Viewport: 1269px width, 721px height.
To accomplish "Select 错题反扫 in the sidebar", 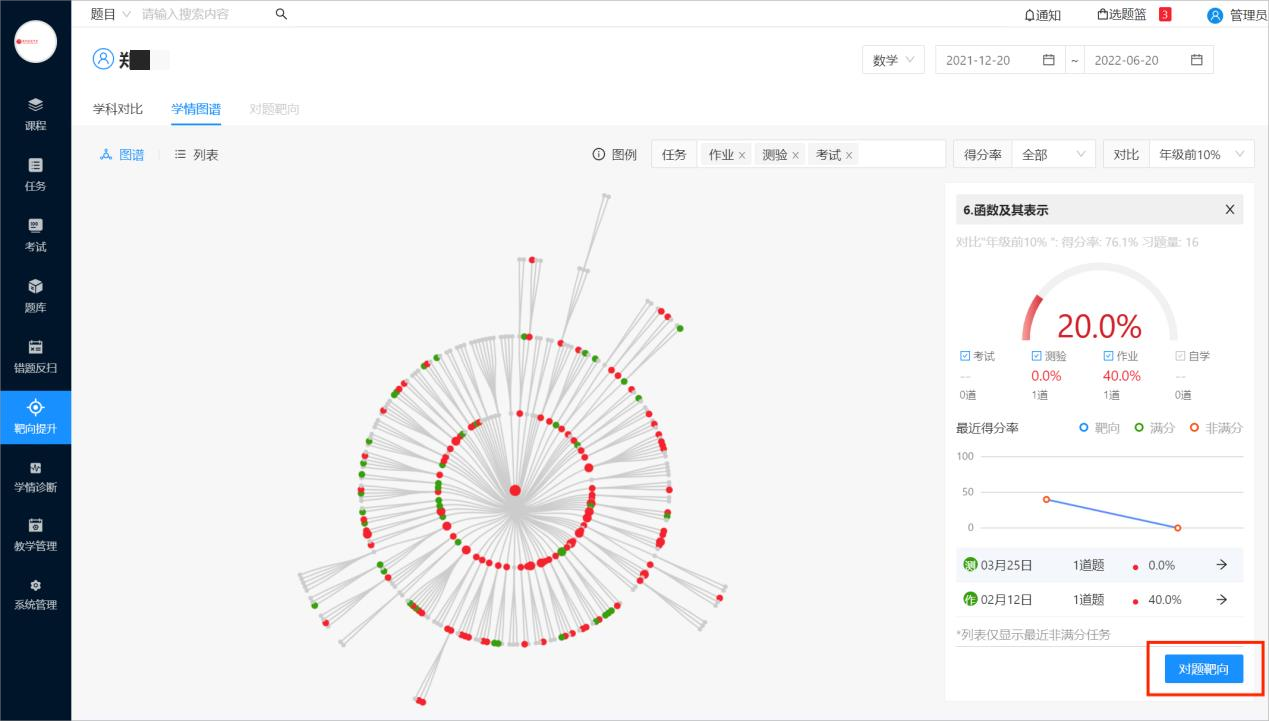I will pyautogui.click(x=35, y=357).
